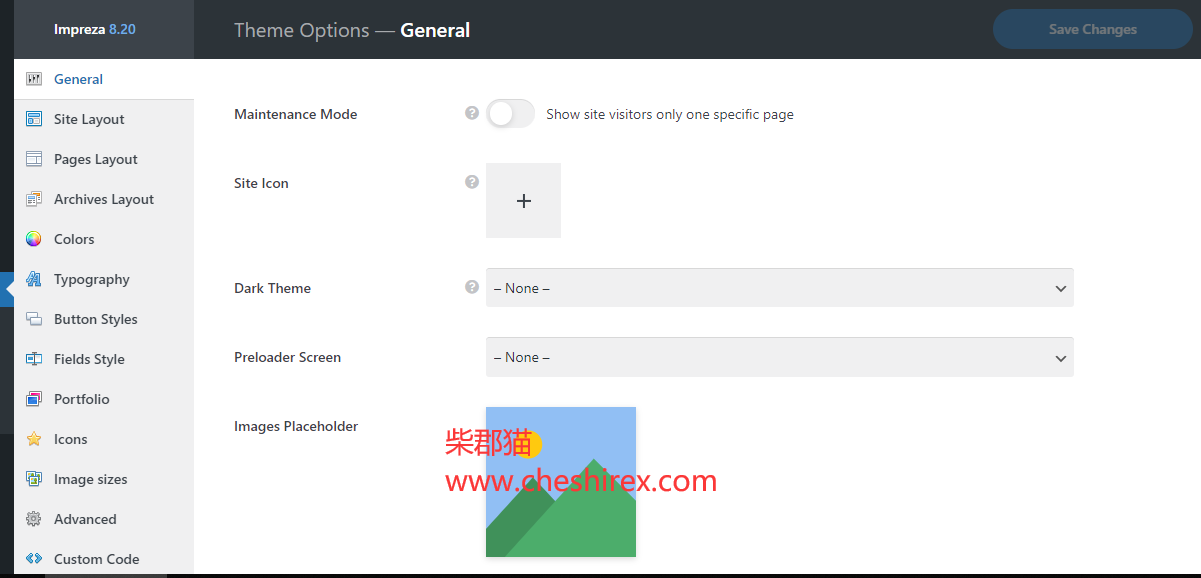Click the Advanced gear icon
Screen dimensions: 1201x578
coord(34,519)
